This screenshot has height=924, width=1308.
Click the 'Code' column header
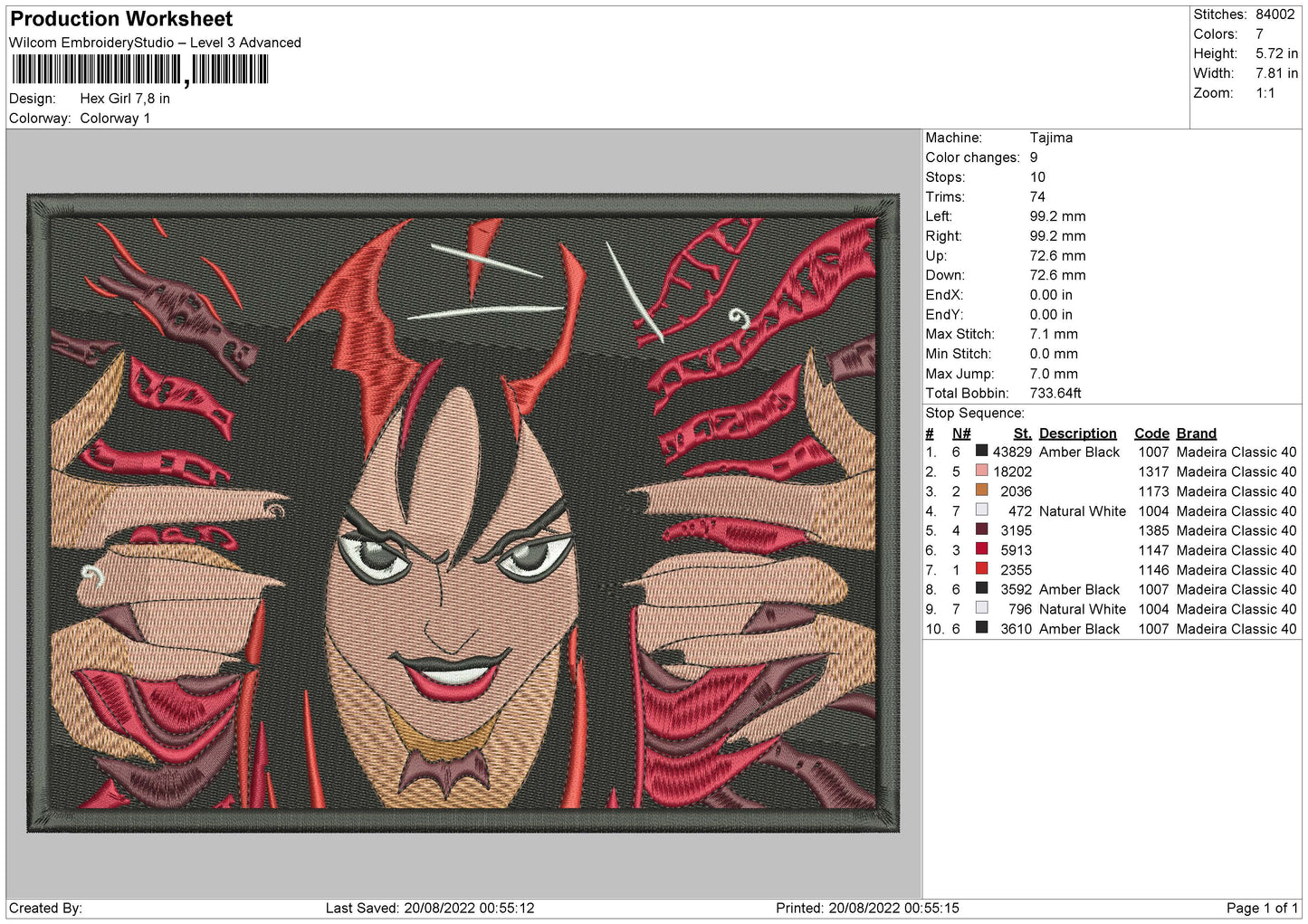coord(1151,433)
